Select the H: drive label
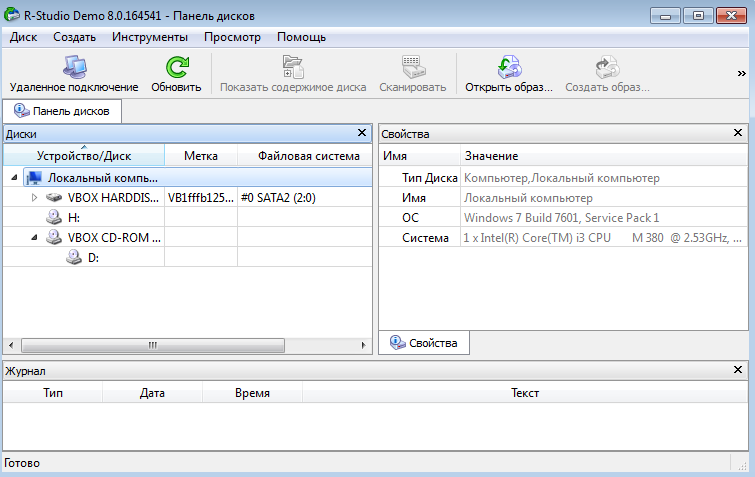This screenshot has height=477, width=755. [x=74, y=218]
